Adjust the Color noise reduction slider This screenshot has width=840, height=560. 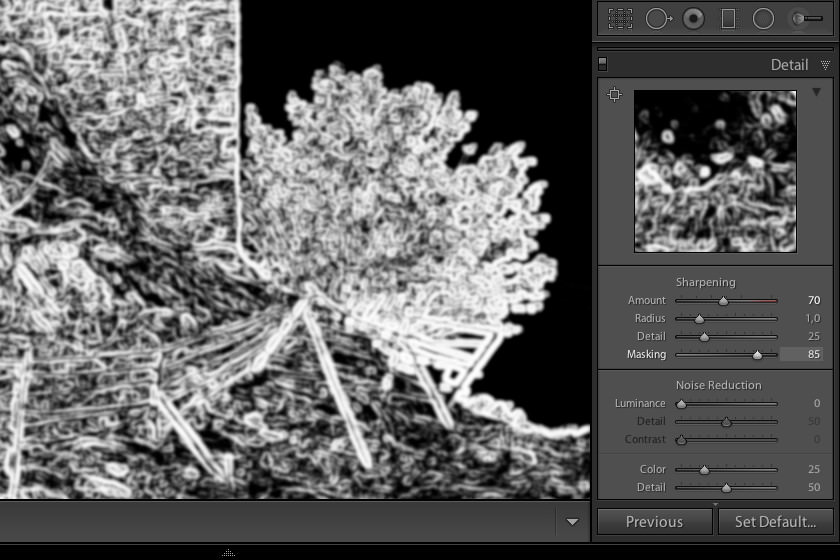pos(704,470)
